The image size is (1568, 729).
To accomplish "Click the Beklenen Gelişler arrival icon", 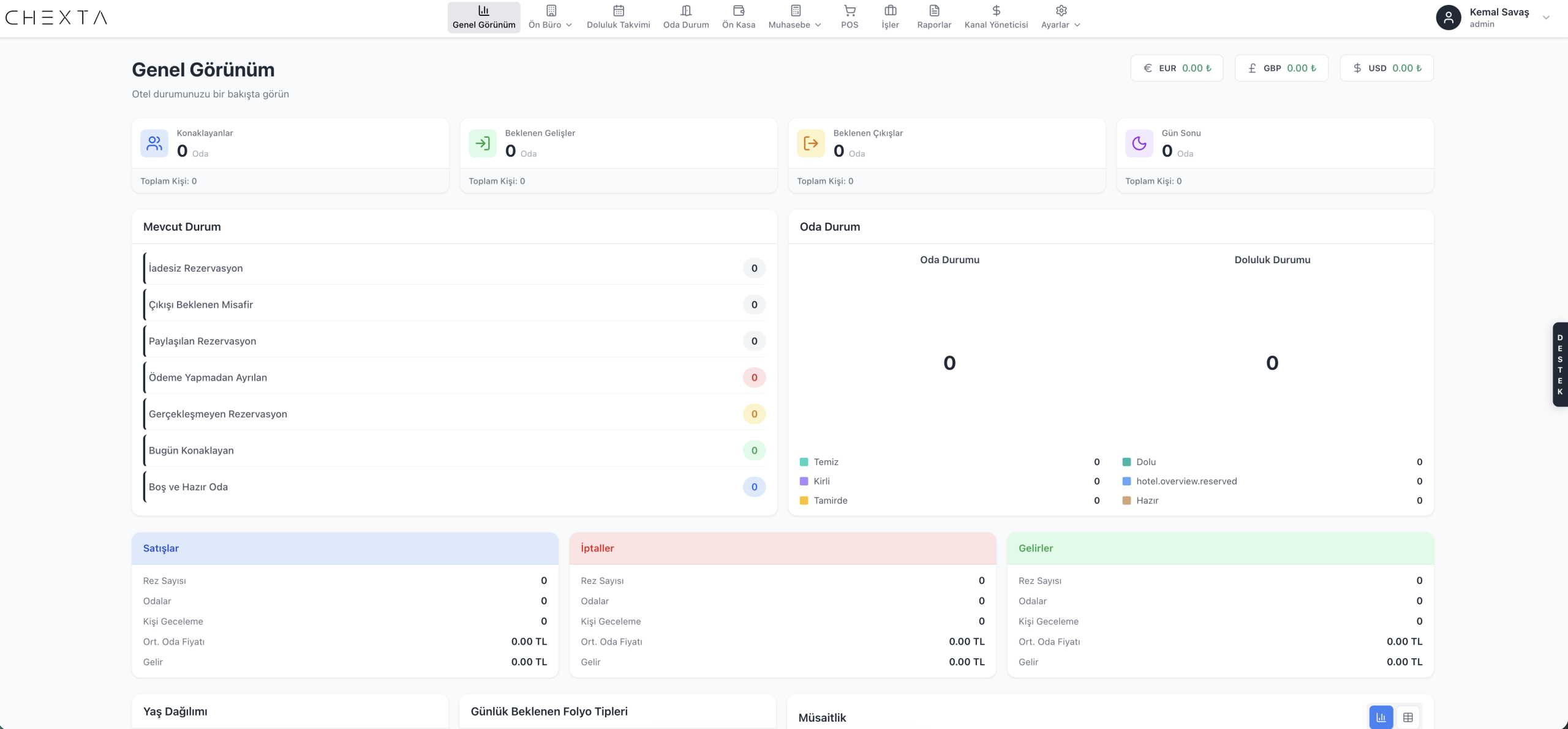I will tap(483, 144).
